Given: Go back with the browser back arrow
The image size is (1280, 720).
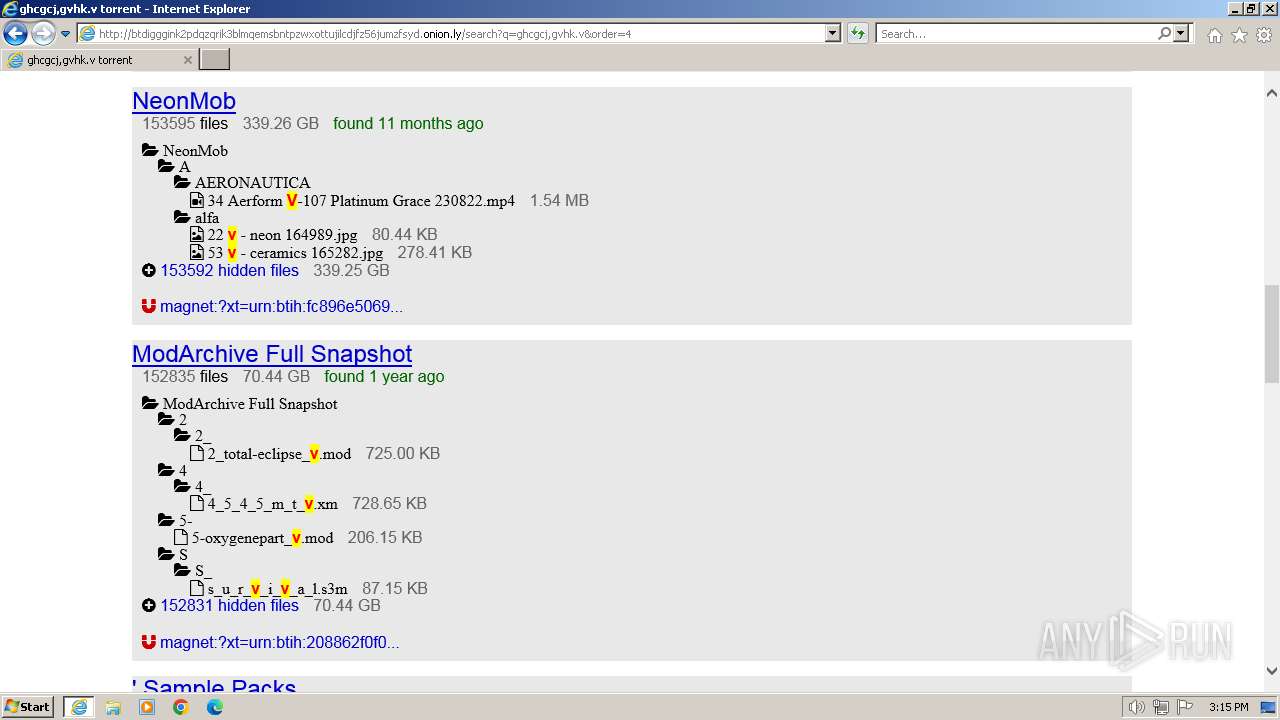Looking at the screenshot, I should click(15, 34).
